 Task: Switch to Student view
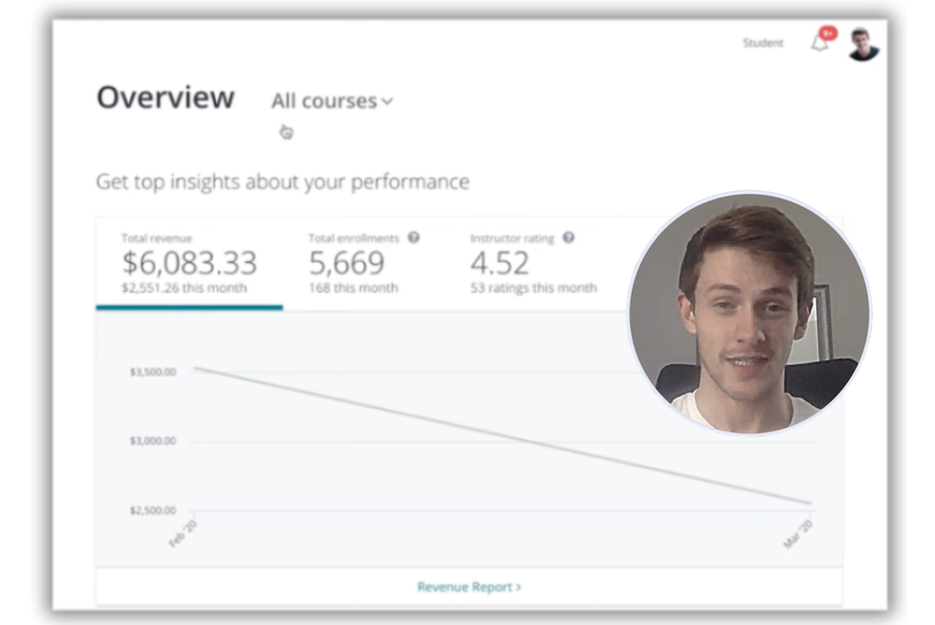763,43
